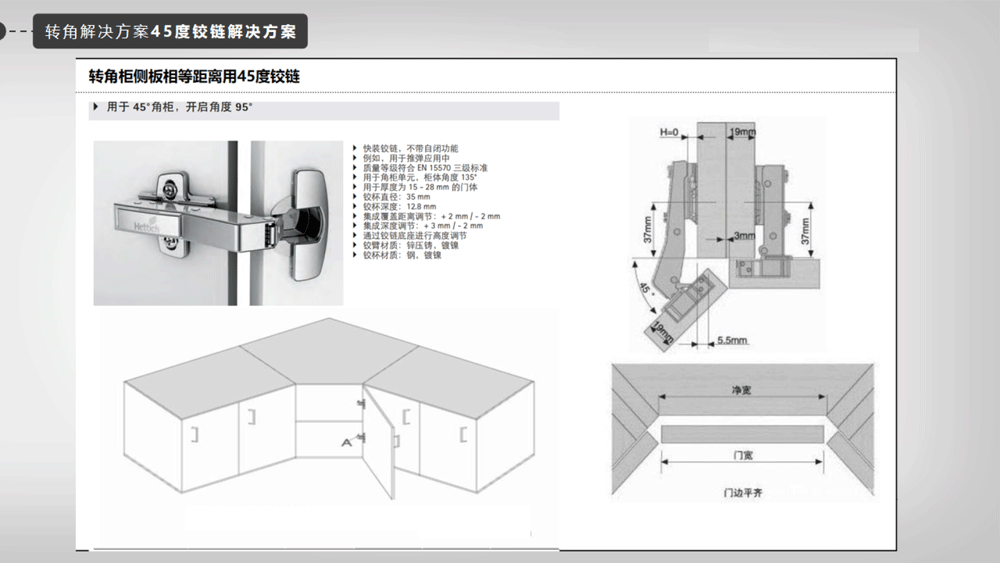1000x563 pixels.
Task: Click the 45° angle label in hinge diagram
Action: (645, 290)
